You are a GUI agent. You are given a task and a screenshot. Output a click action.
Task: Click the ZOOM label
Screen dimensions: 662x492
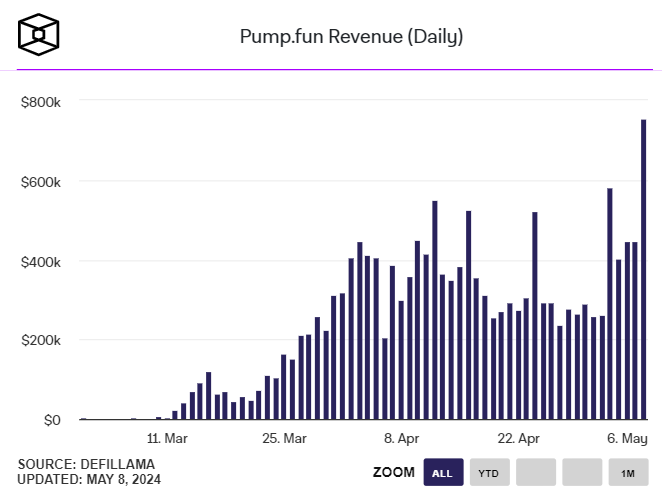click(393, 472)
